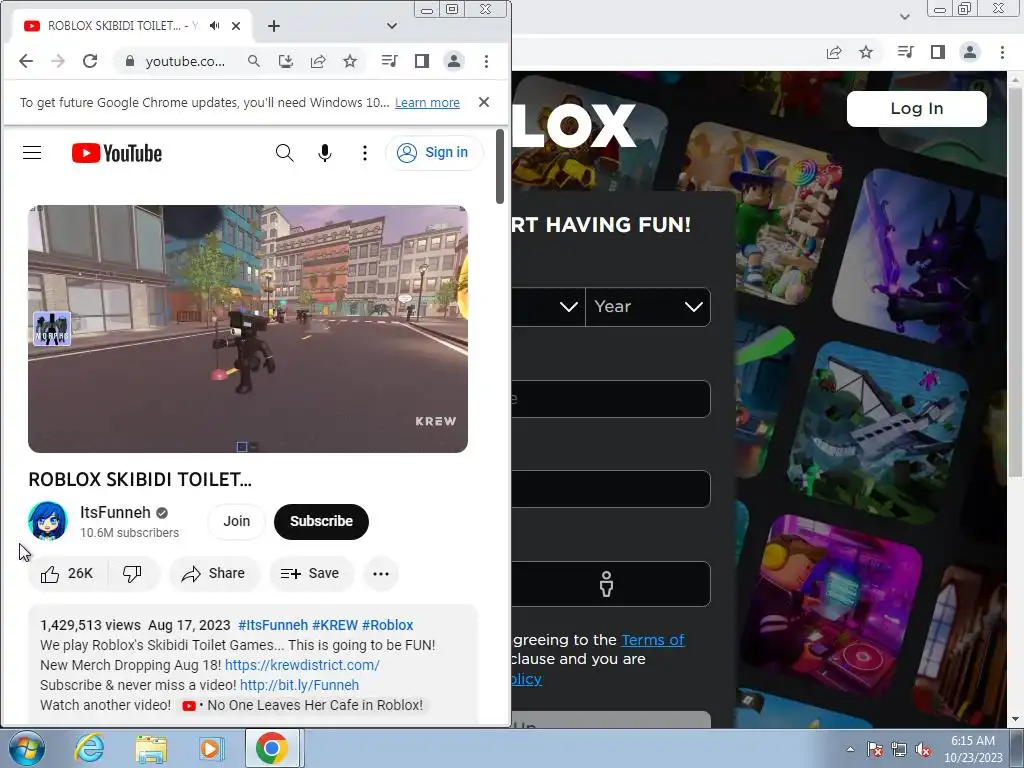Open No One Leaves Her Cafe video link
This screenshot has height=768, width=1024.
coord(303,705)
